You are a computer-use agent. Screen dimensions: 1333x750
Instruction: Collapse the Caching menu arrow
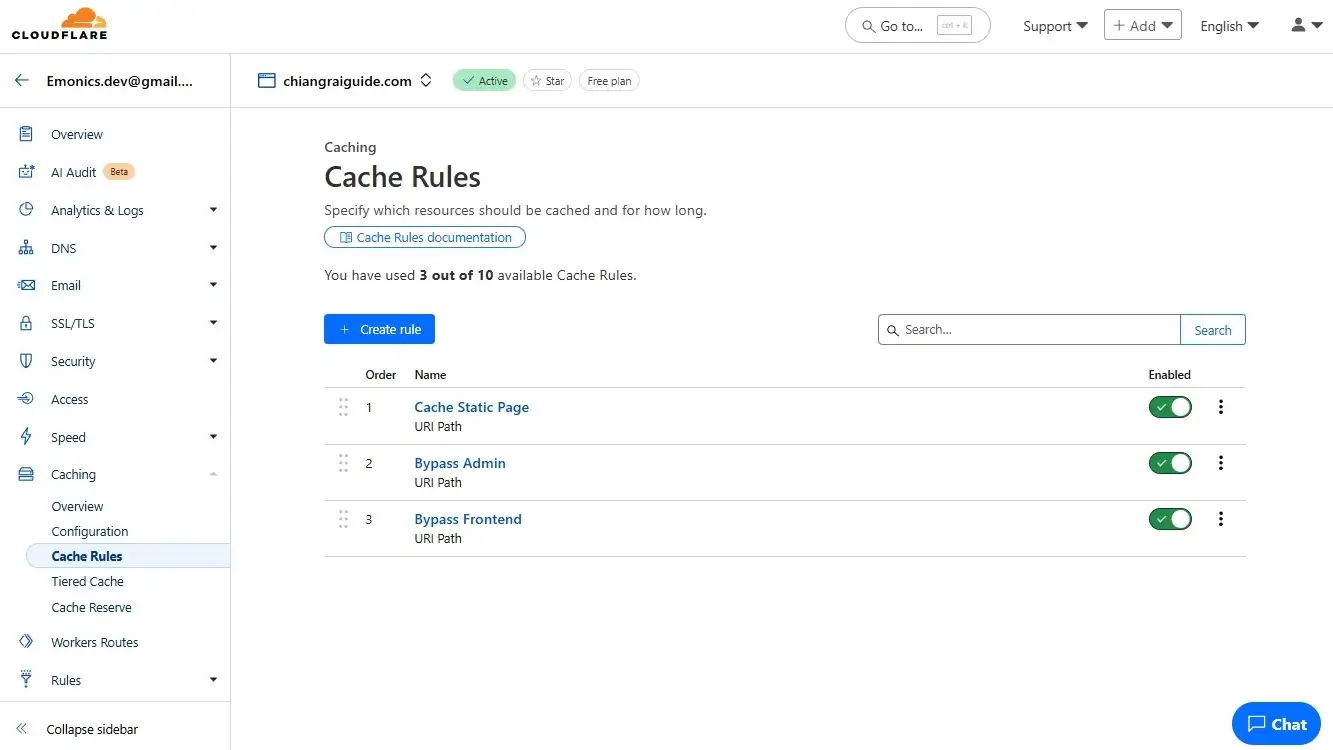click(213, 474)
